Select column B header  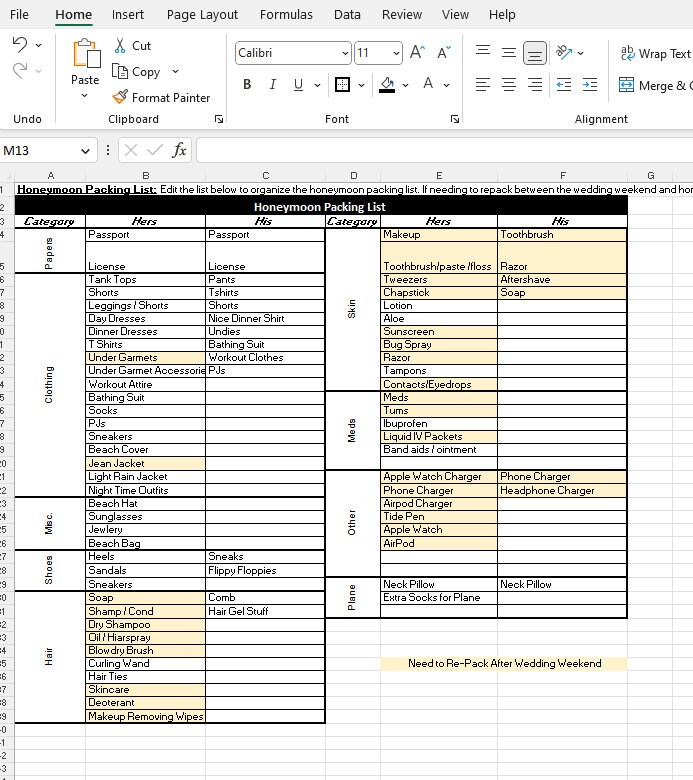(x=146, y=175)
